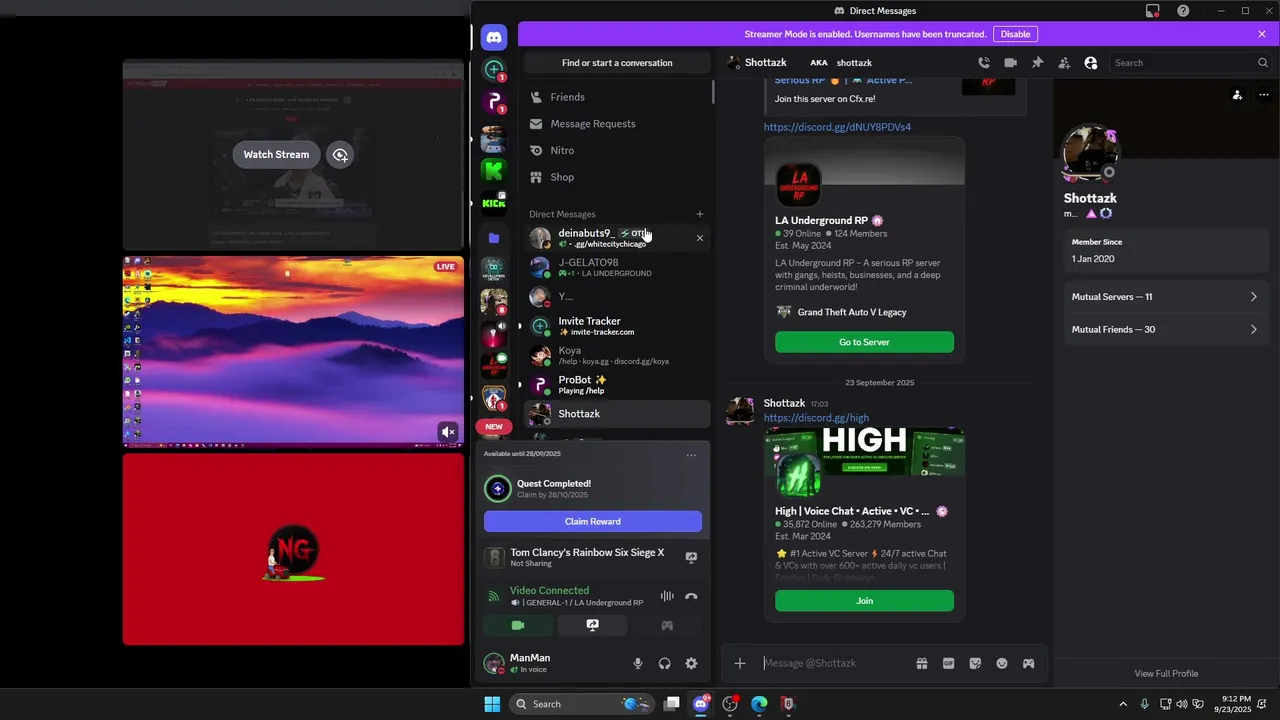The height and width of the screenshot is (720, 1280).
Task: Open User Settings gear
Action: click(x=691, y=663)
